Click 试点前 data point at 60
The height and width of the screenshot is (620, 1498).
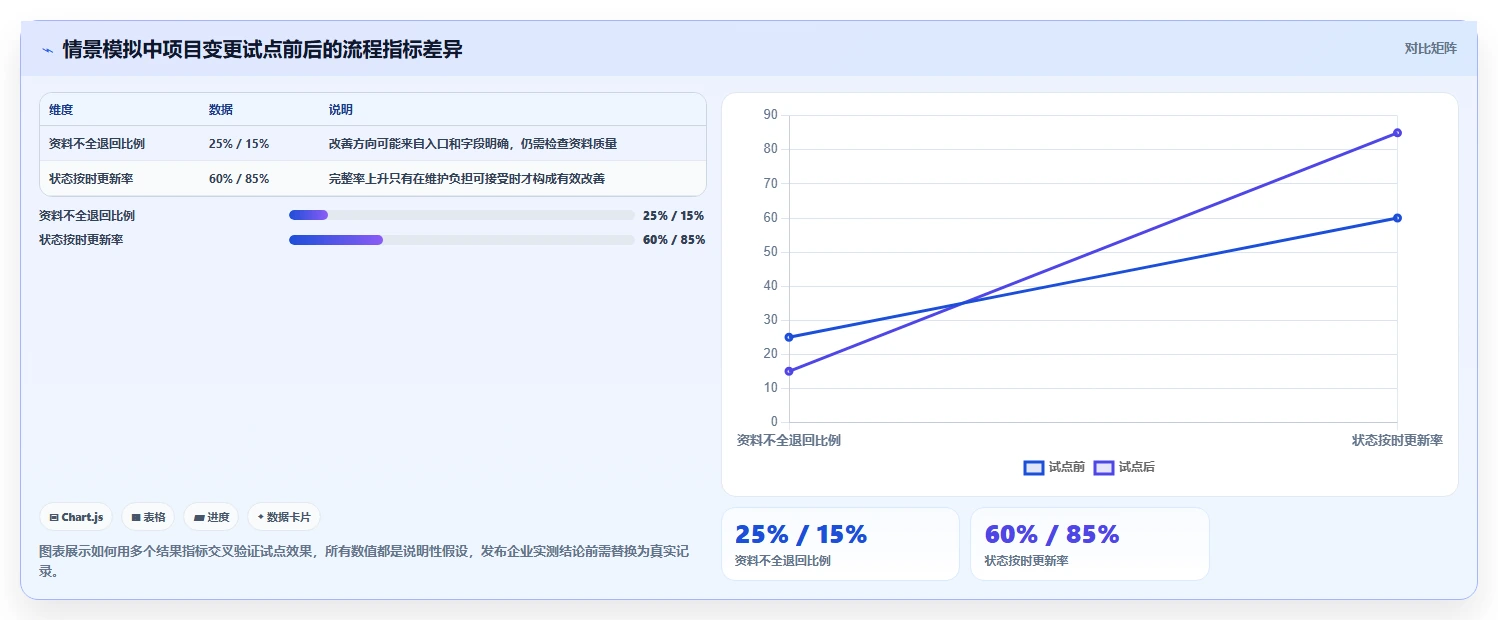pyautogui.click(x=1397, y=218)
